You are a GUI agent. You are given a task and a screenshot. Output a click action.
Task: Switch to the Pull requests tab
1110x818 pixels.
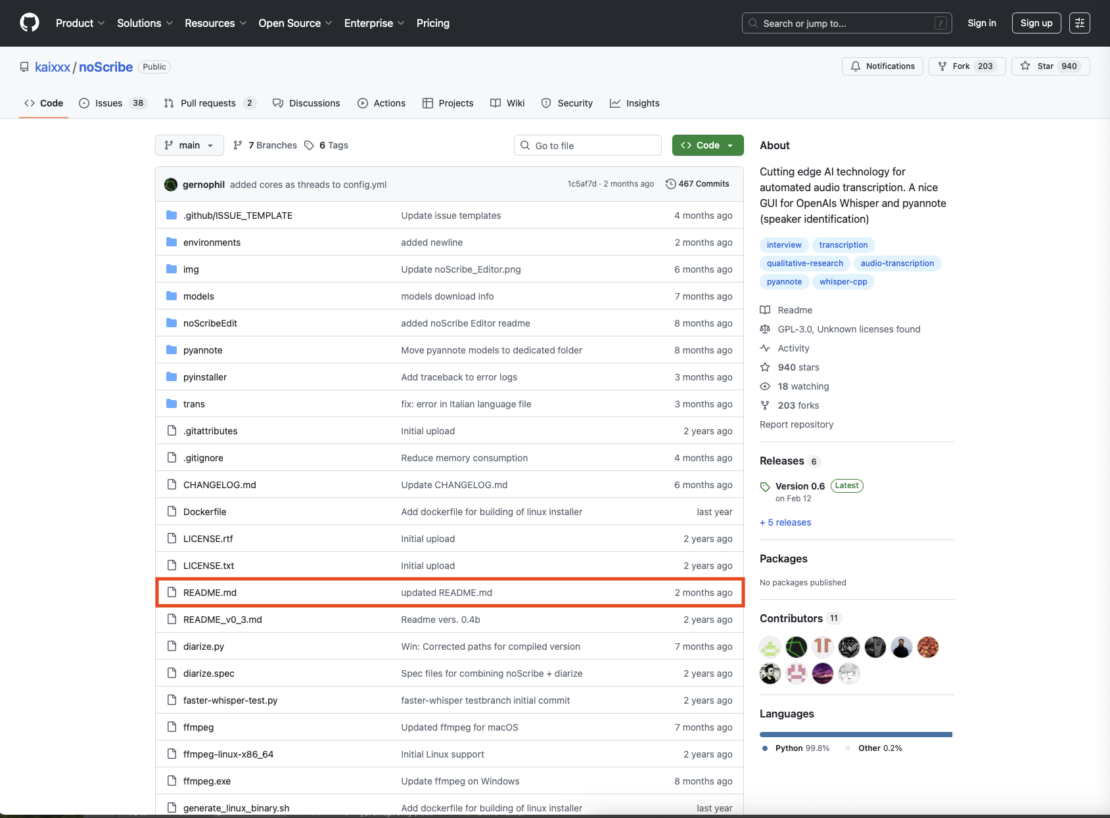tap(209, 103)
